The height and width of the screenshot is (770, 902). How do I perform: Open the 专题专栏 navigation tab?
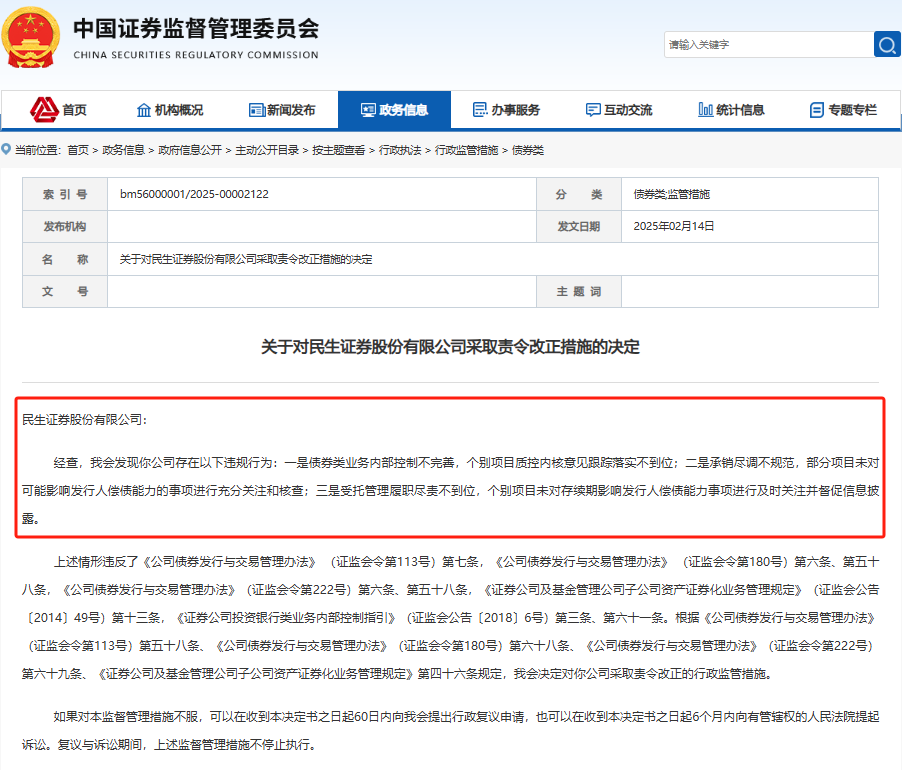coord(843,109)
